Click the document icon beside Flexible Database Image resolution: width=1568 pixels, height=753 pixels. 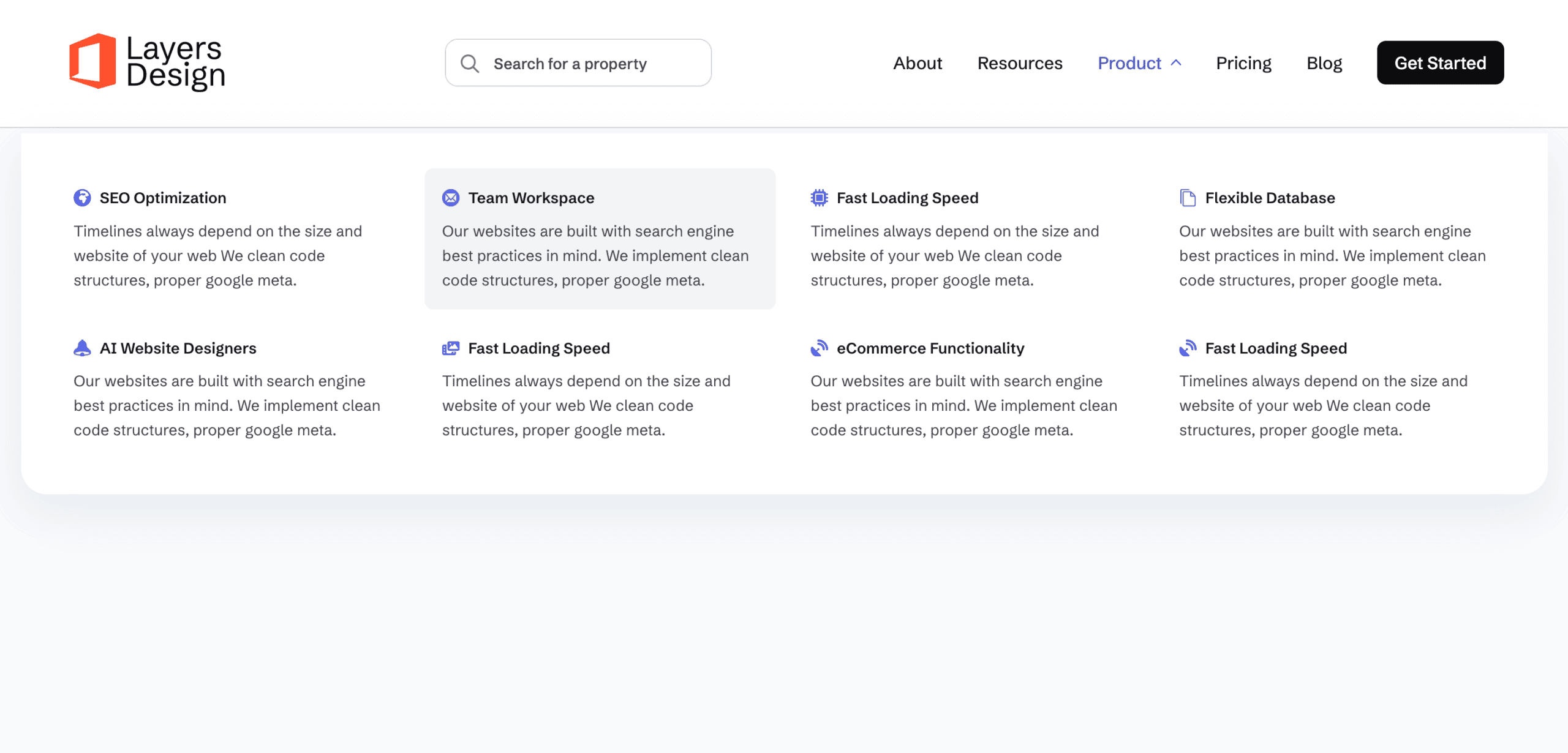[1188, 198]
